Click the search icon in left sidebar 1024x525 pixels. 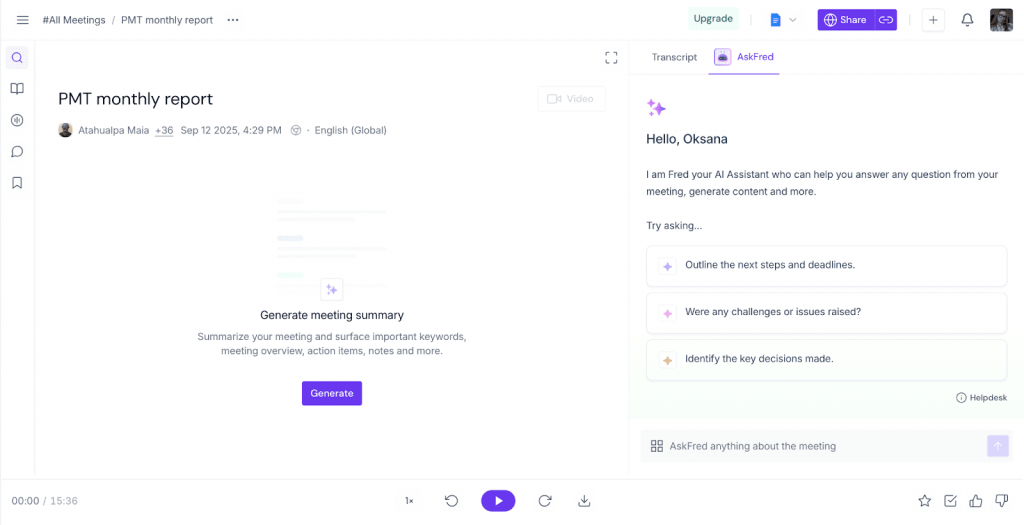pyautogui.click(x=17, y=58)
